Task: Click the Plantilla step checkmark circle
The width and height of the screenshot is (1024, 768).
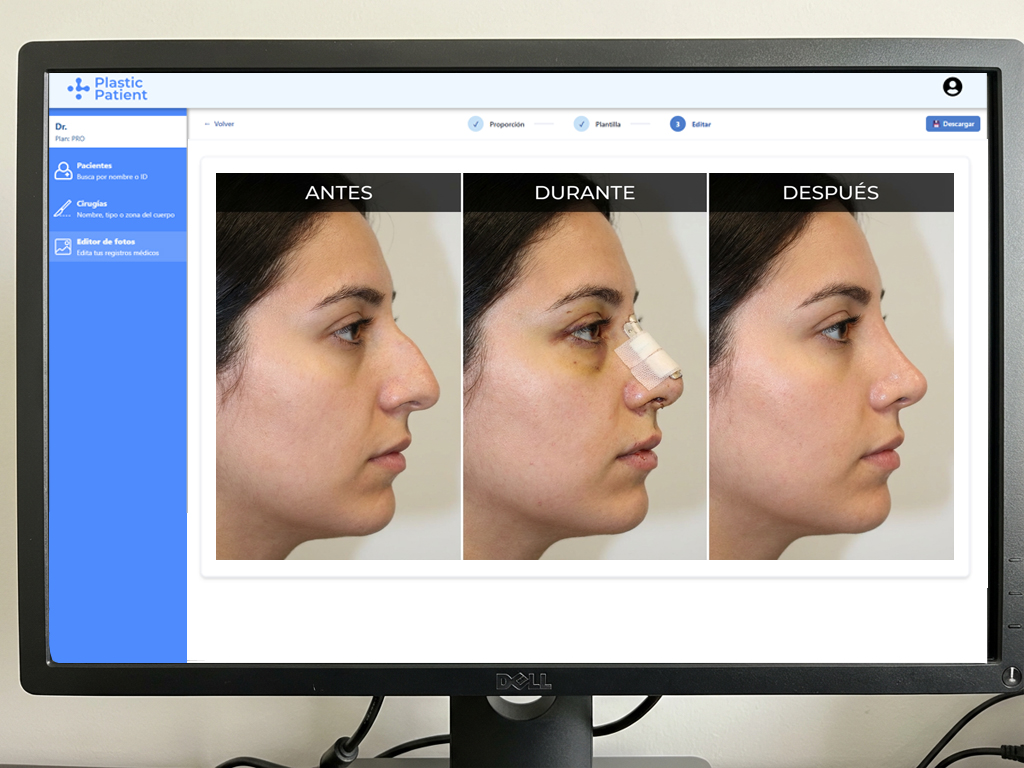Action: click(x=581, y=124)
